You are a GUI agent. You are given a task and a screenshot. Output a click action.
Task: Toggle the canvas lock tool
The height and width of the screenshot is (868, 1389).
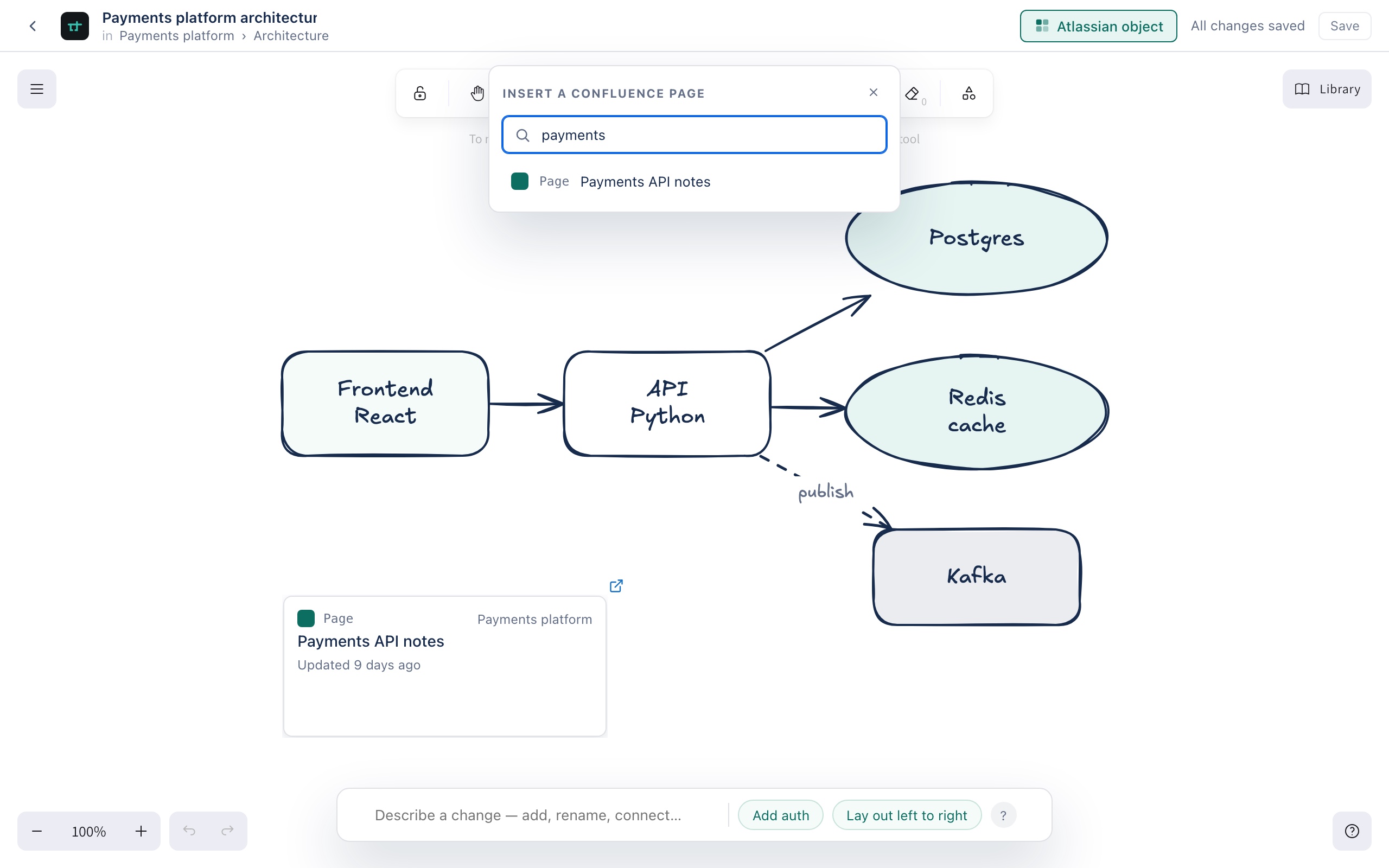coord(420,93)
